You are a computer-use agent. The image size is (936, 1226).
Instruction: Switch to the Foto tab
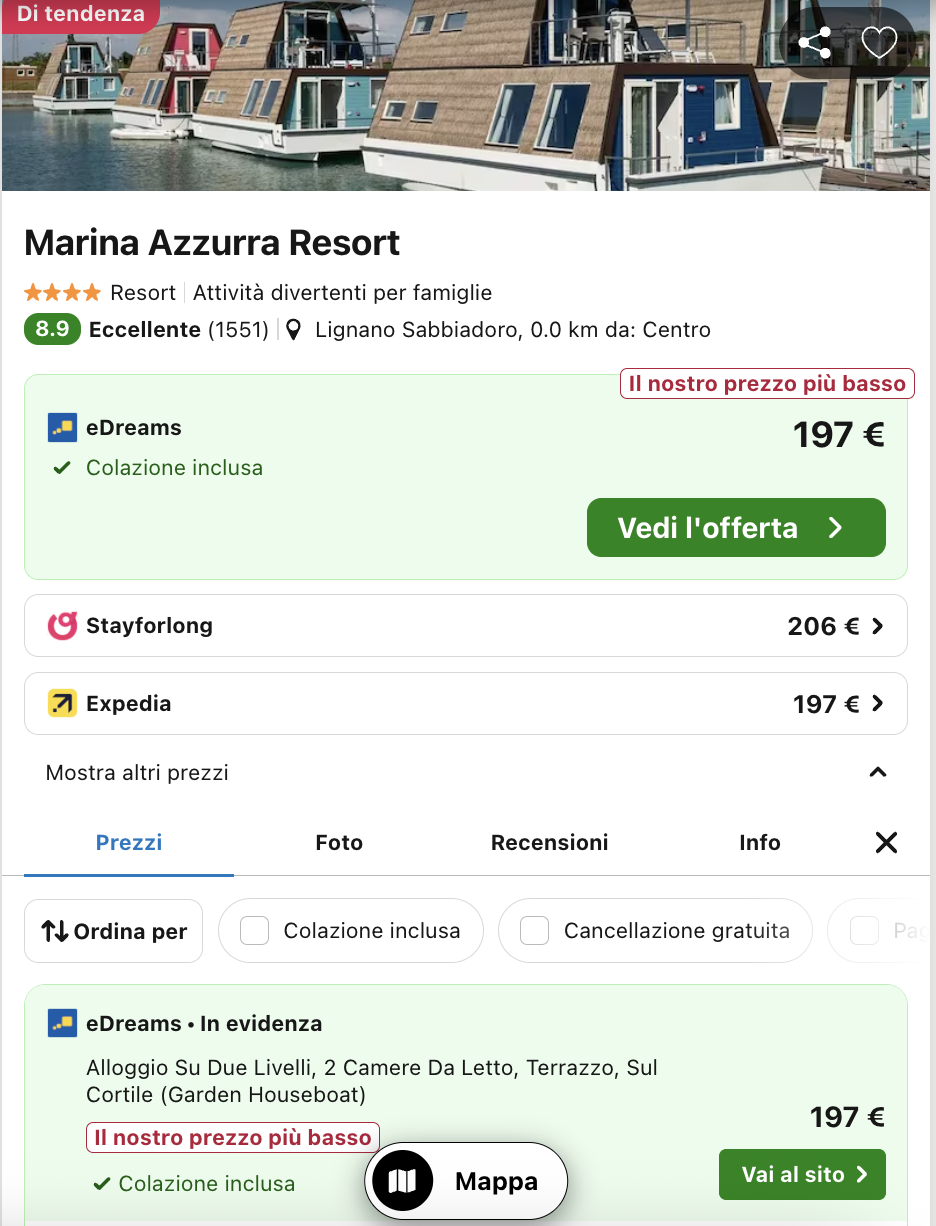(339, 843)
